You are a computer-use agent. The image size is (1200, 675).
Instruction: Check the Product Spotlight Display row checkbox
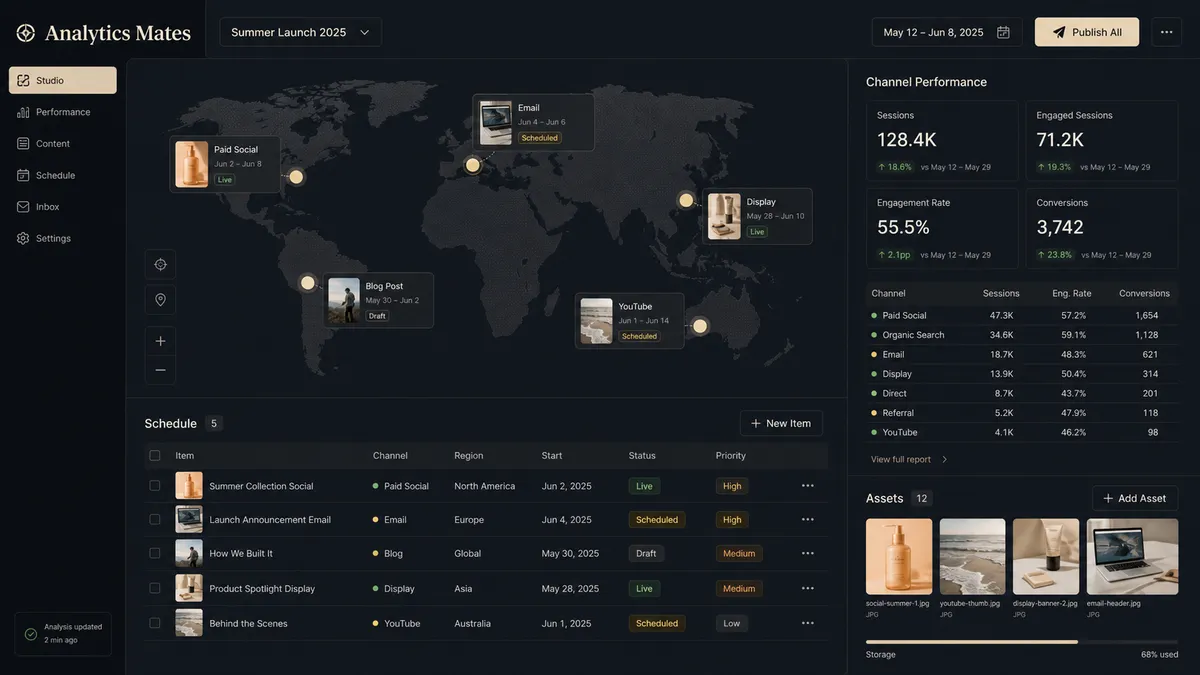coord(154,588)
